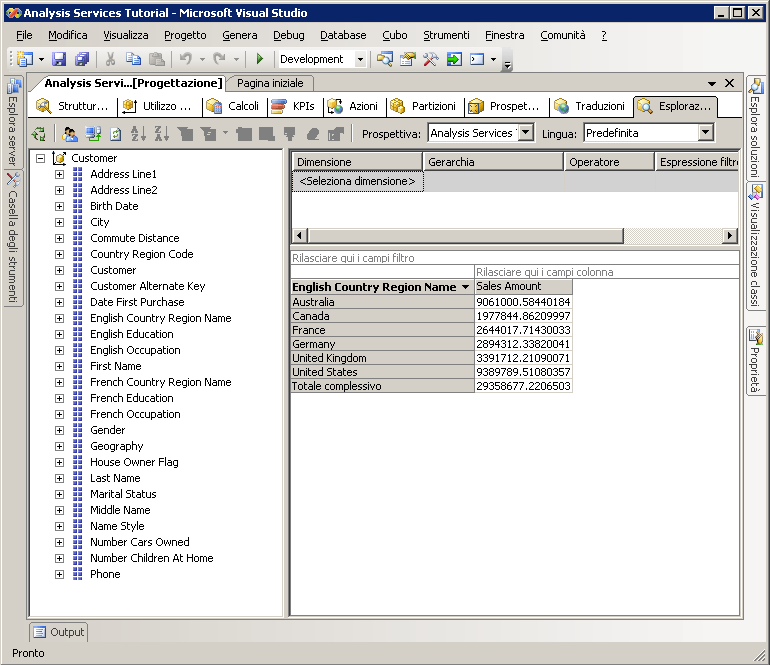Click the green Start debugging play icon
This screenshot has height=665, width=770.
tap(260, 59)
